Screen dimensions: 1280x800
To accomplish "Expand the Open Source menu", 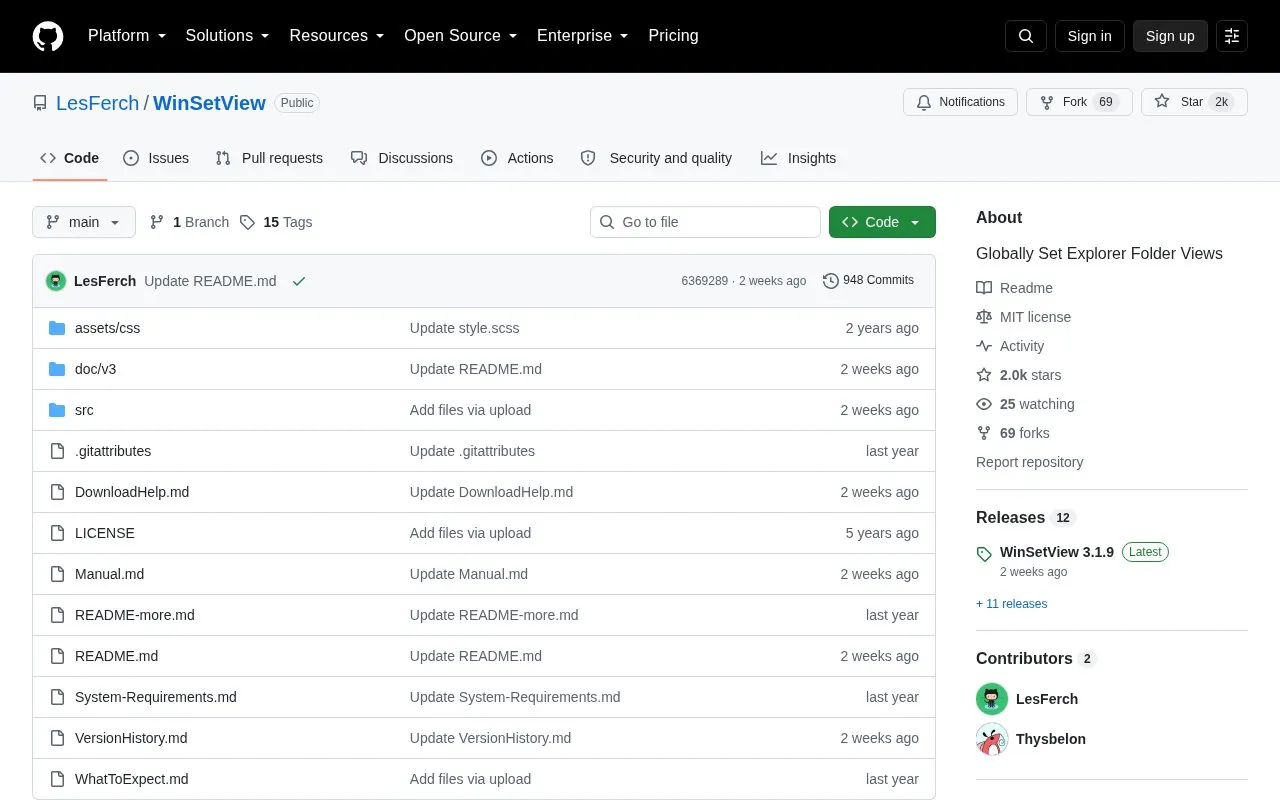I will [x=461, y=36].
